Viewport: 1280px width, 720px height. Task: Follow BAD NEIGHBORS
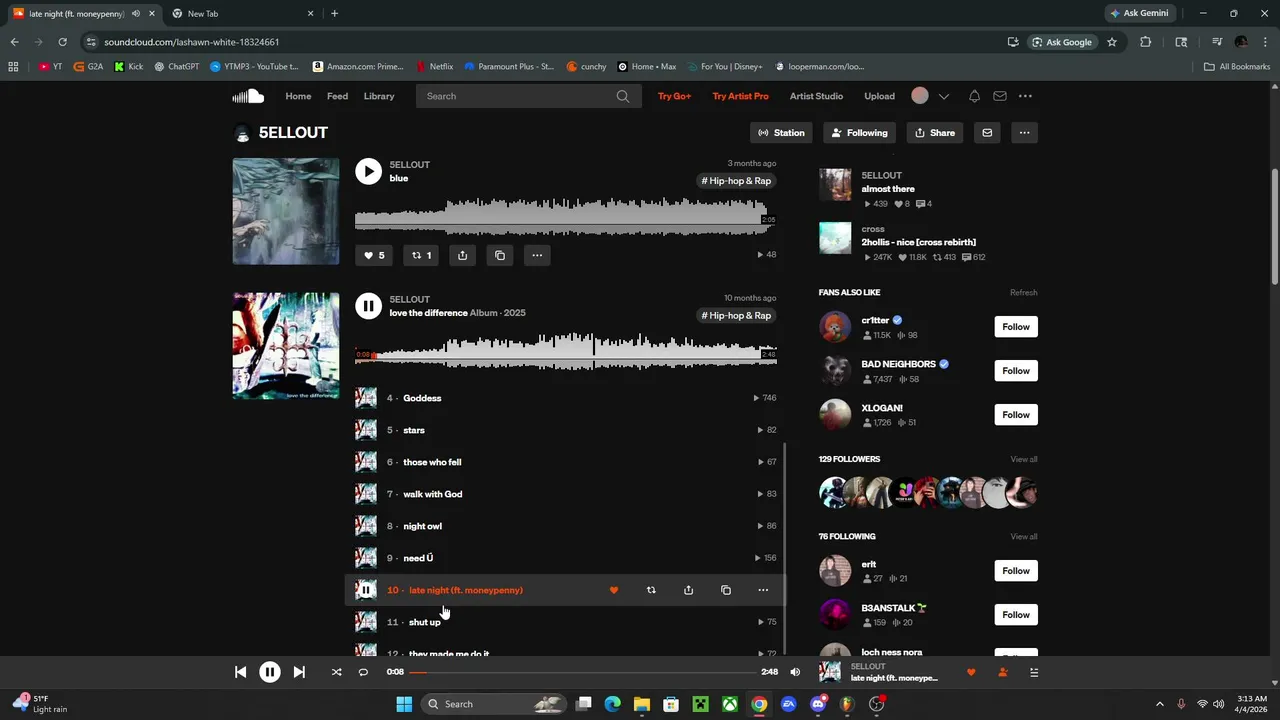[1016, 371]
